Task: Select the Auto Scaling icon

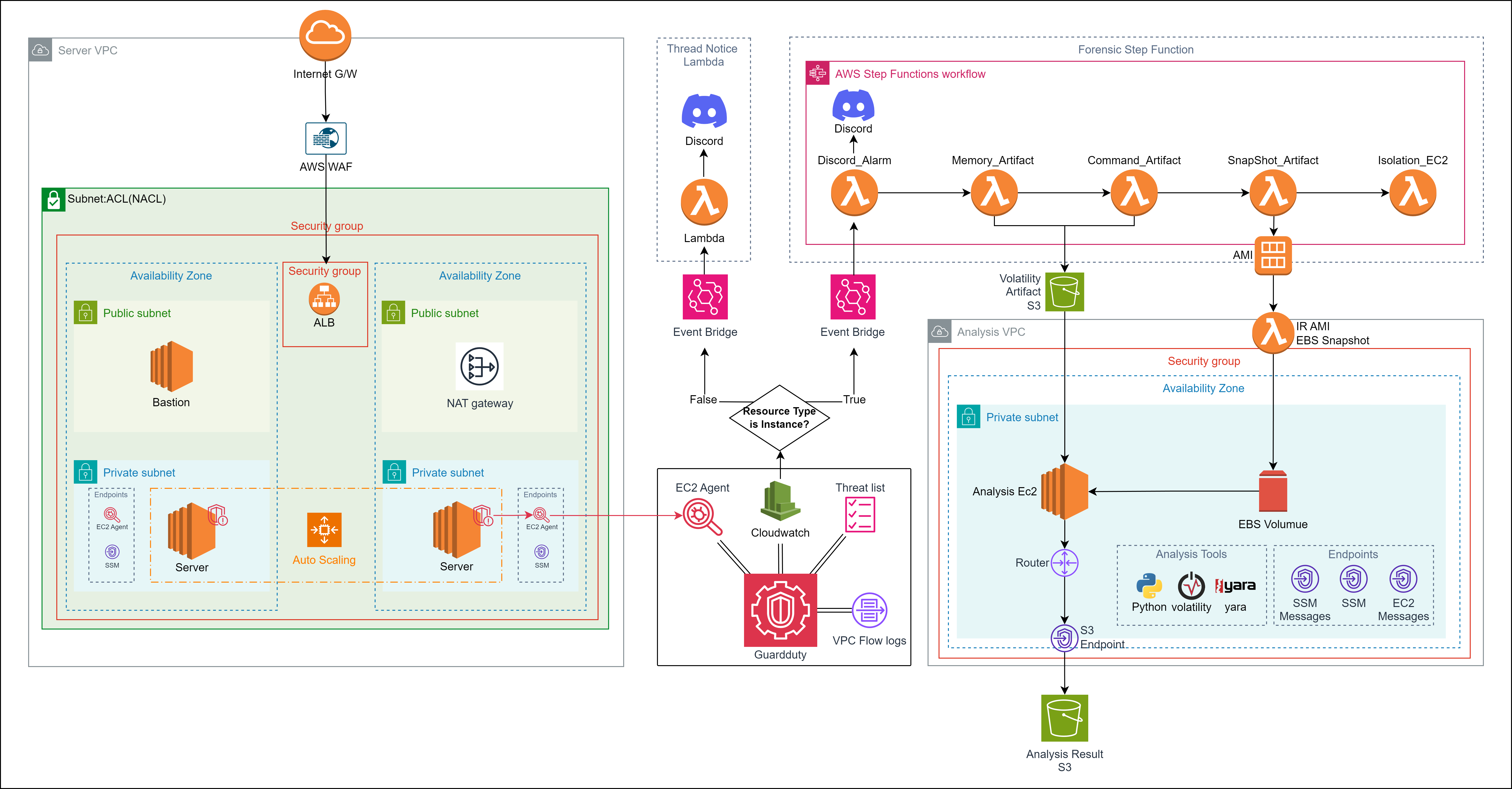Action: 324,530
